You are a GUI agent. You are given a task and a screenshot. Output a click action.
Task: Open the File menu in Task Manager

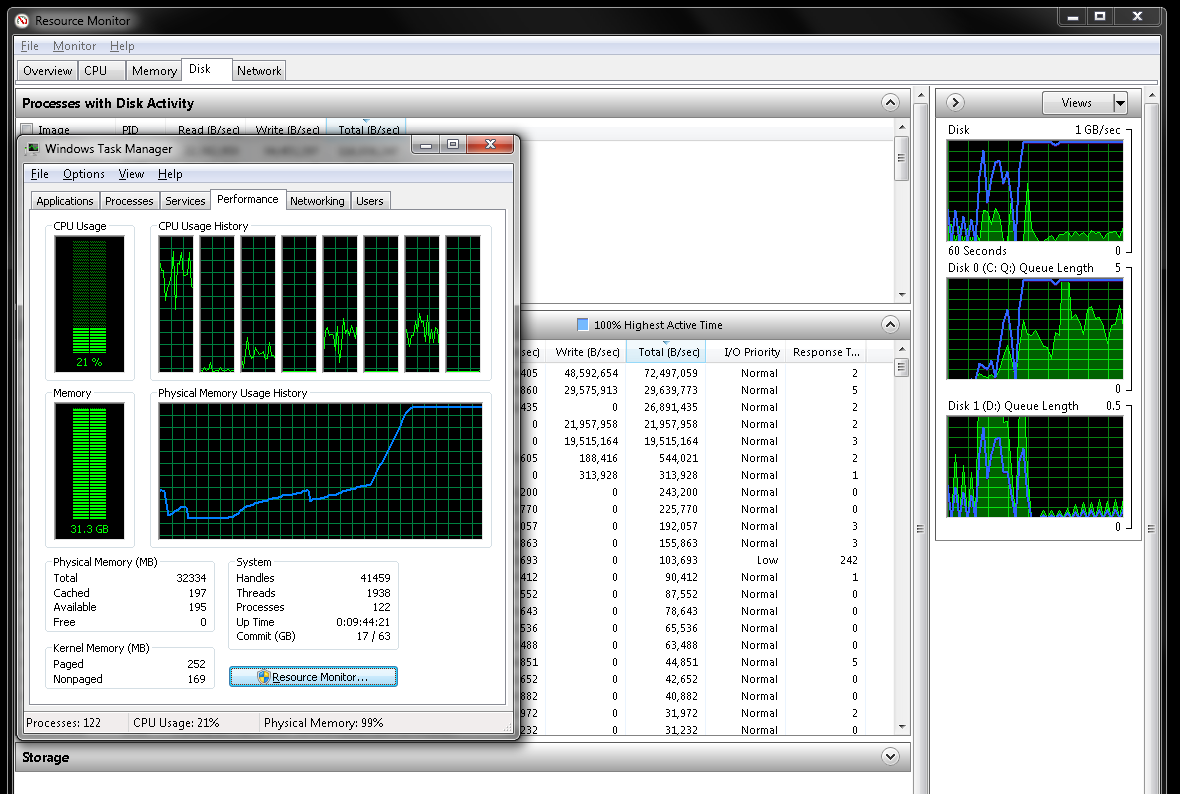(39, 174)
